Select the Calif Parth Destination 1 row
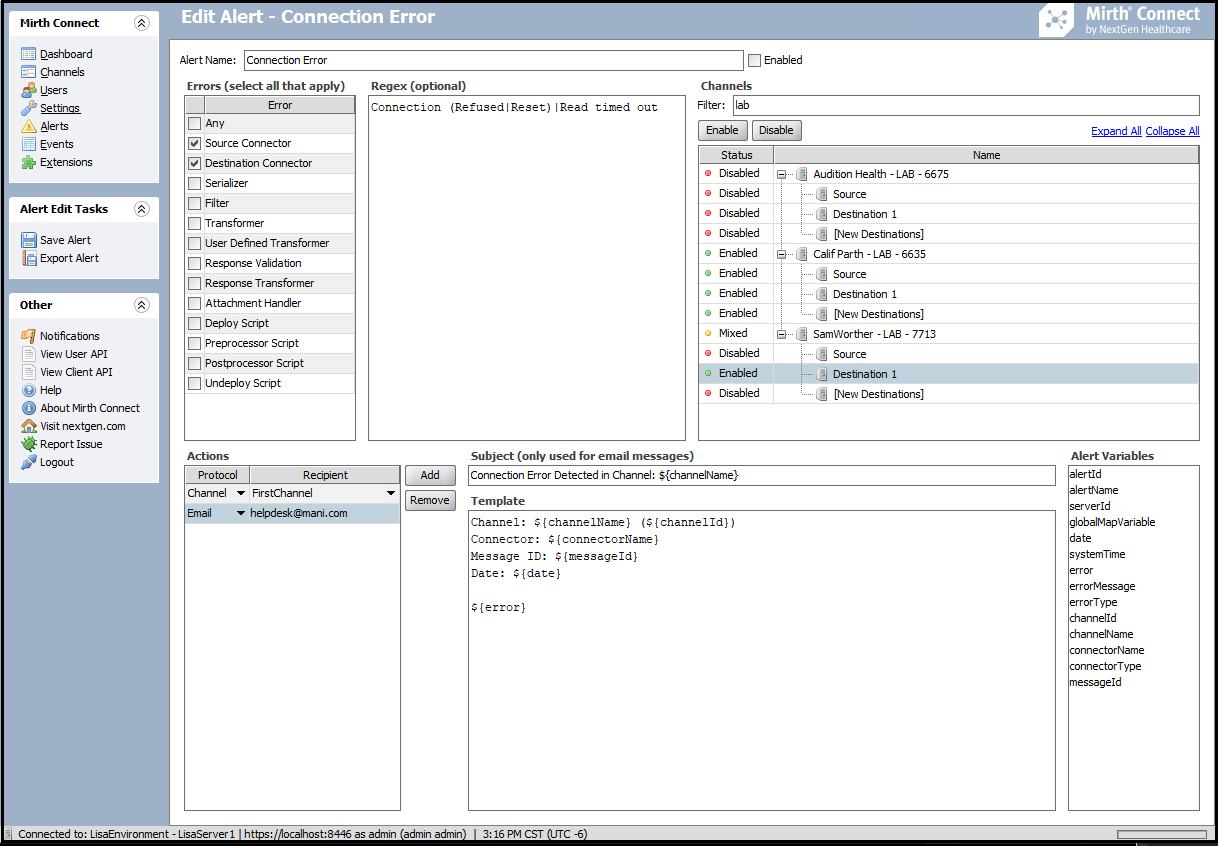The width and height of the screenshot is (1218, 846). [x=864, y=294]
